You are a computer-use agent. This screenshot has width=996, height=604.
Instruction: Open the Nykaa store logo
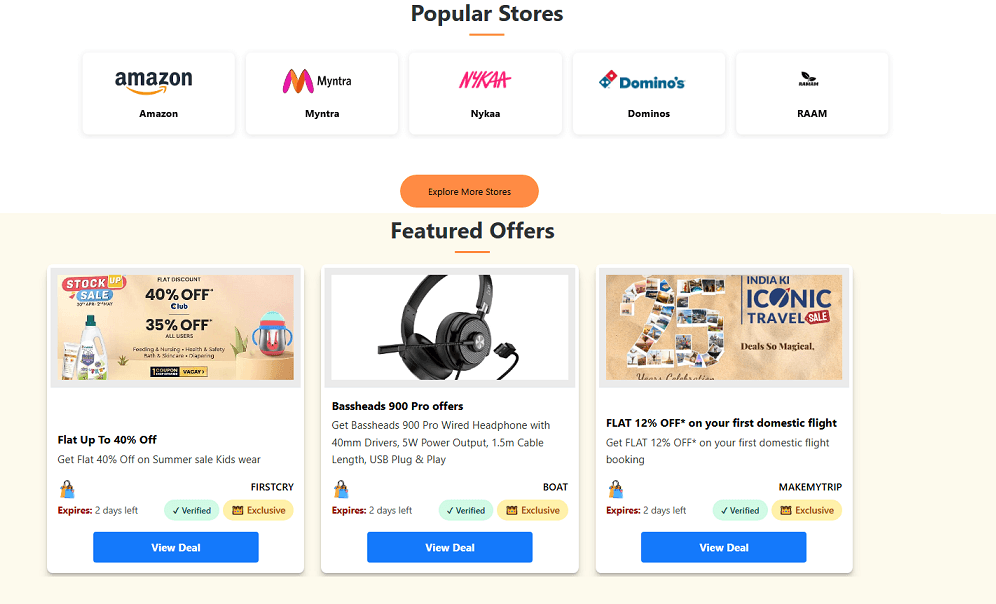click(485, 81)
